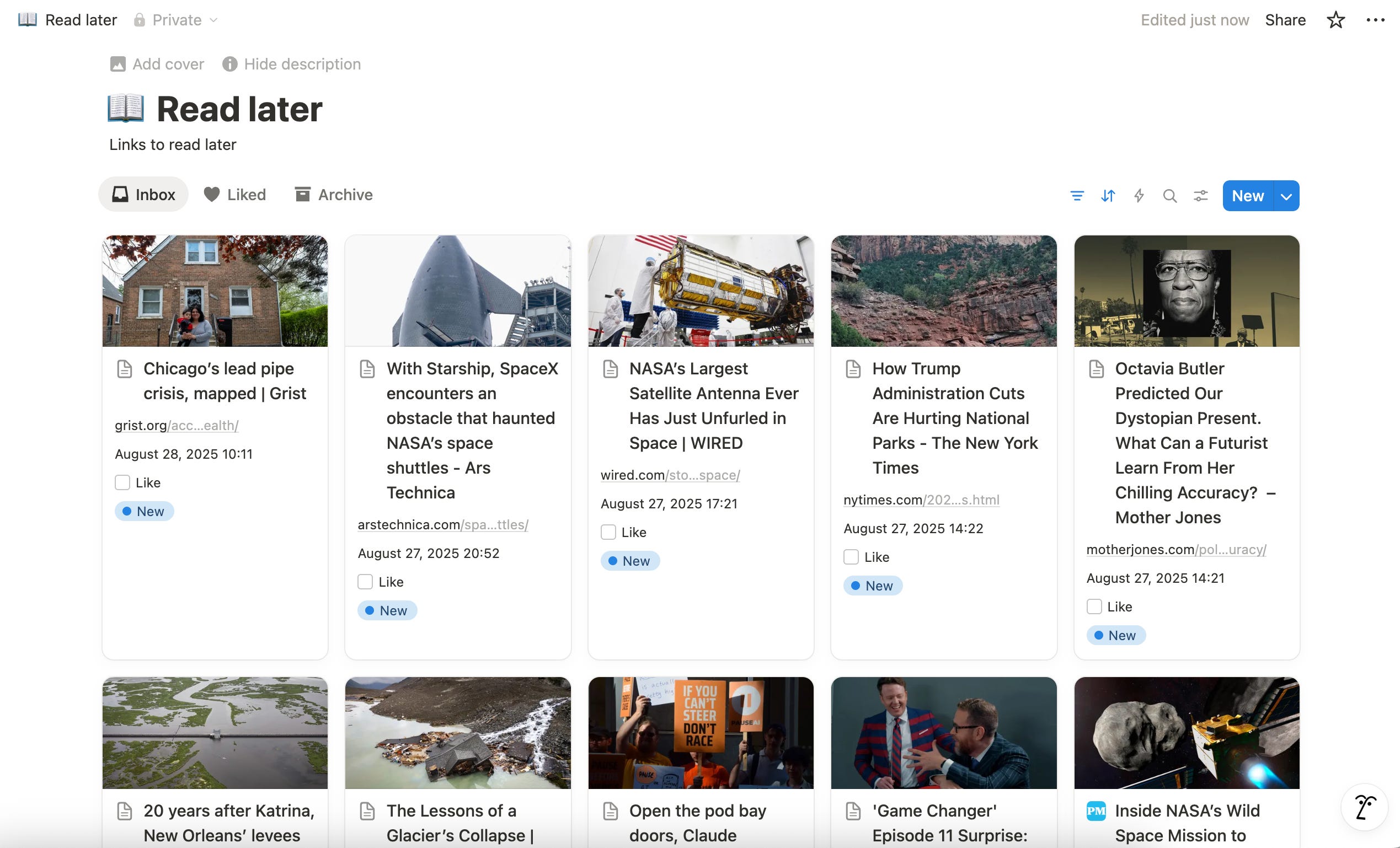Viewport: 1400px width, 848px height.
Task: Click the sort arrows icon
Action: (x=1108, y=196)
